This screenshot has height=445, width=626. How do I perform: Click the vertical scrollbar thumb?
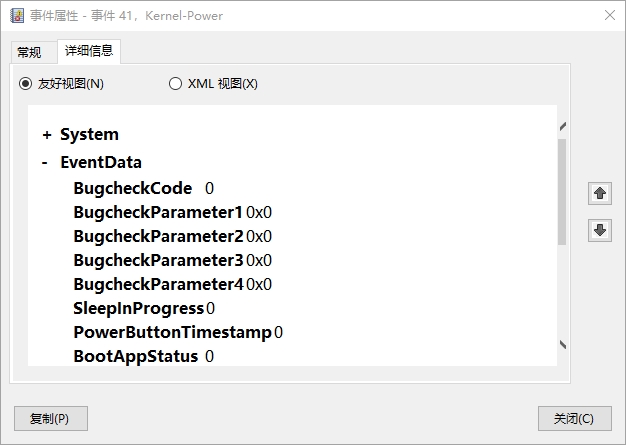[x=562, y=192]
